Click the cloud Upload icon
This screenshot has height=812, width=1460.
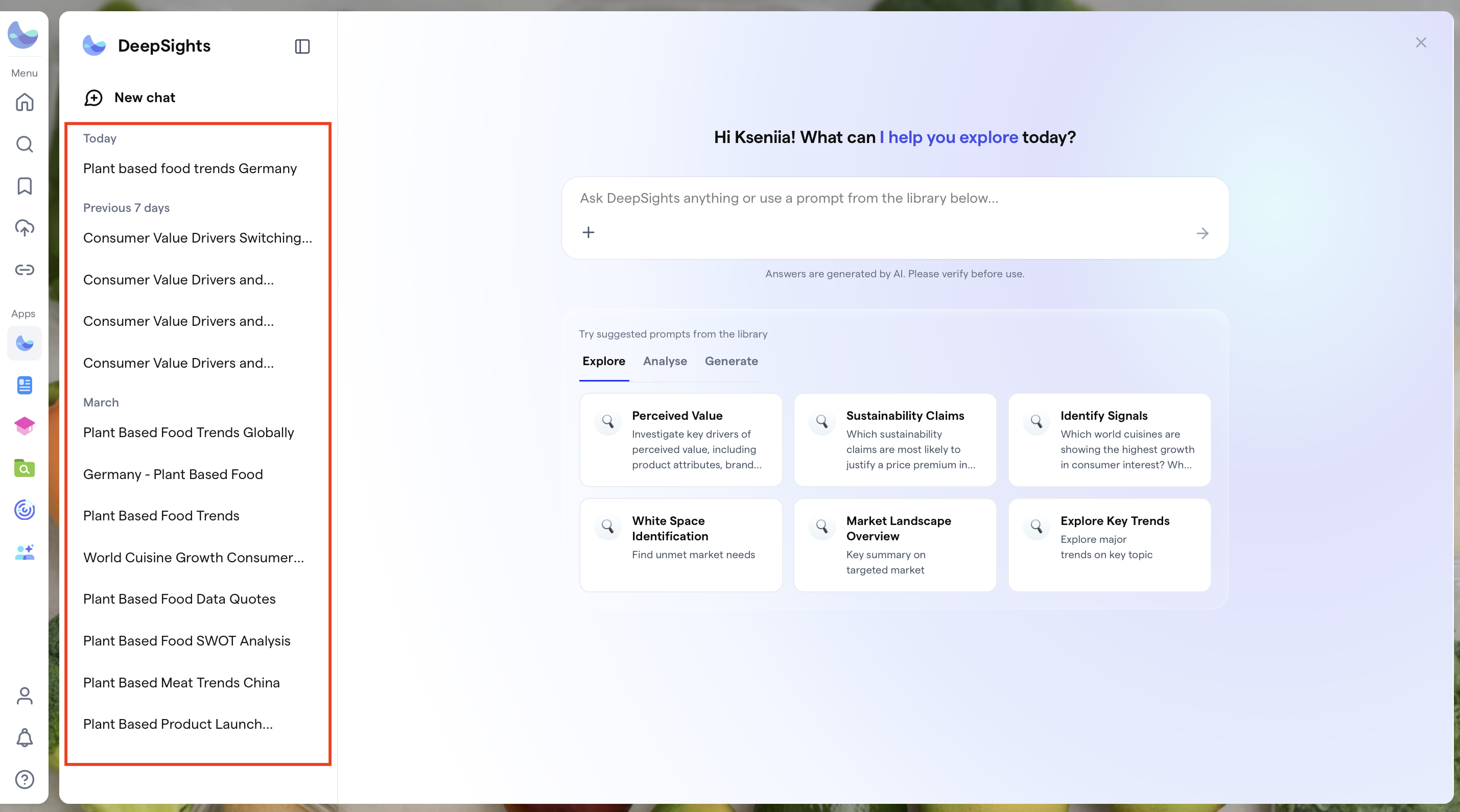click(25, 228)
